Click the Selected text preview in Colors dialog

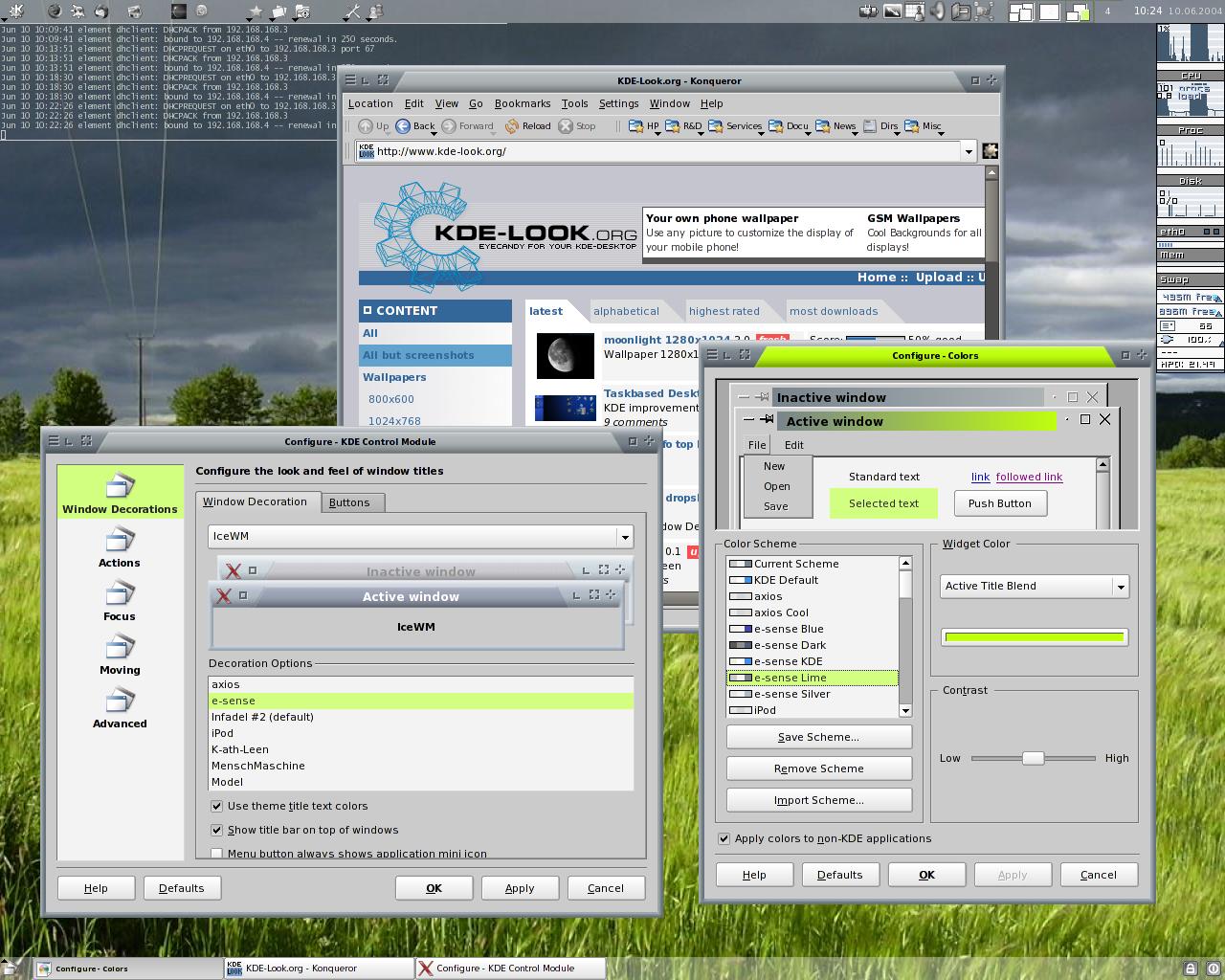883,503
